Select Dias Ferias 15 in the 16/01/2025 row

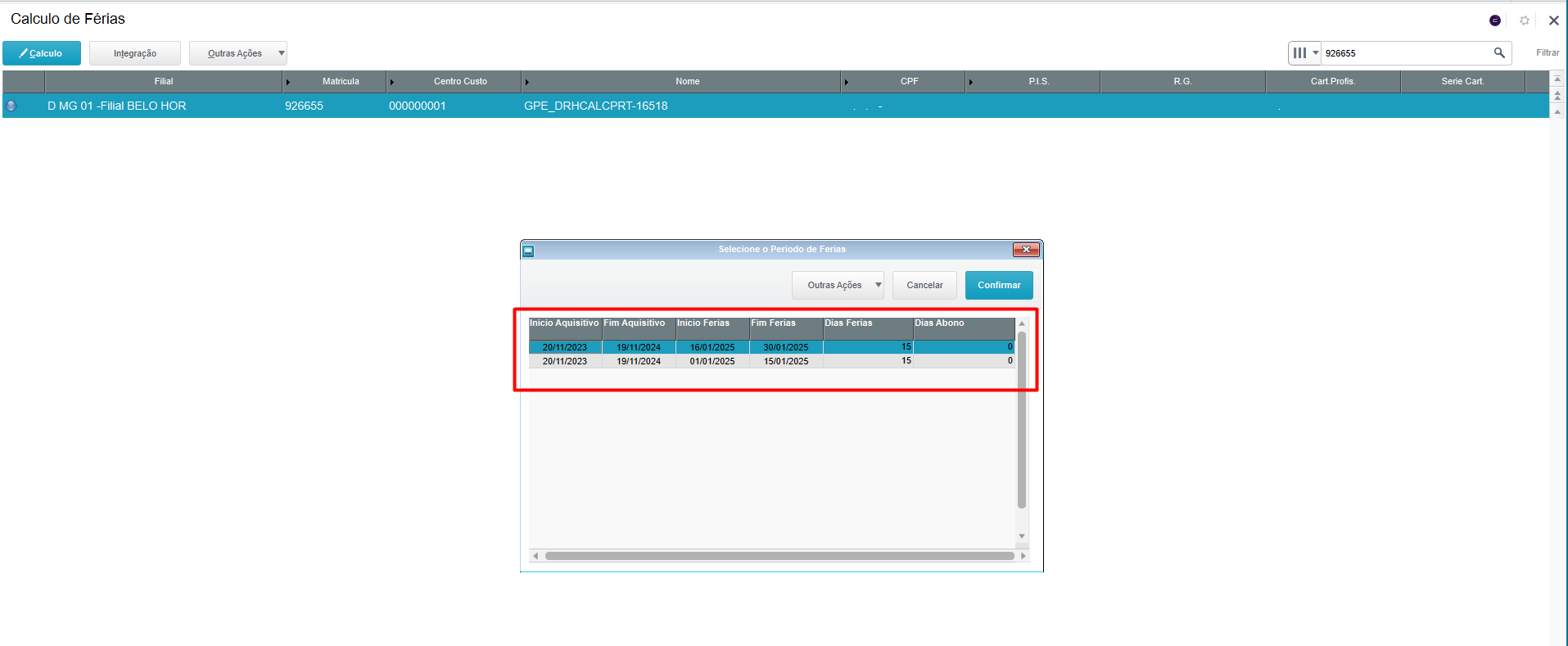[x=868, y=347]
